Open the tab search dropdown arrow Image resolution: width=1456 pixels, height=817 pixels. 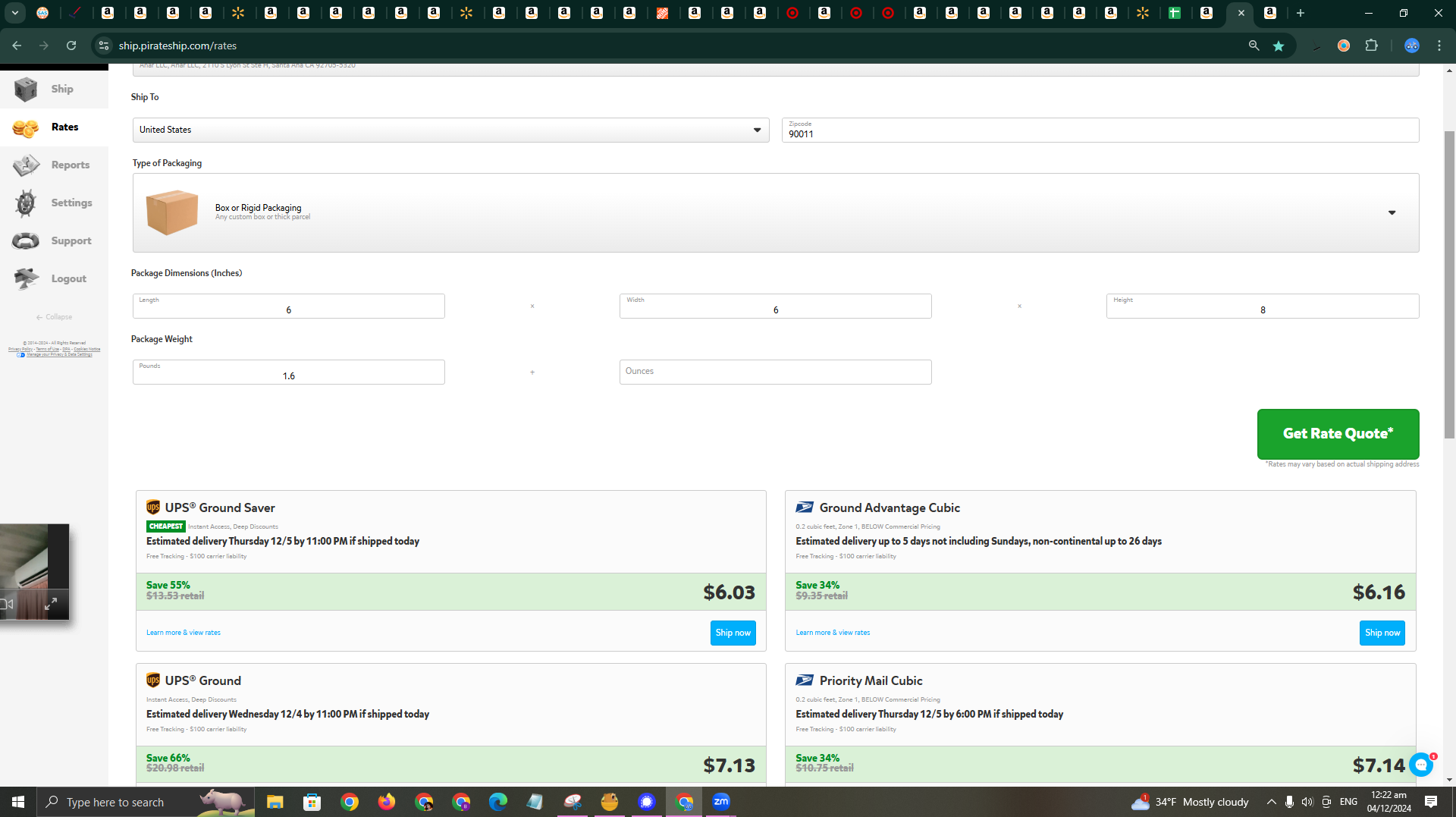coord(15,13)
